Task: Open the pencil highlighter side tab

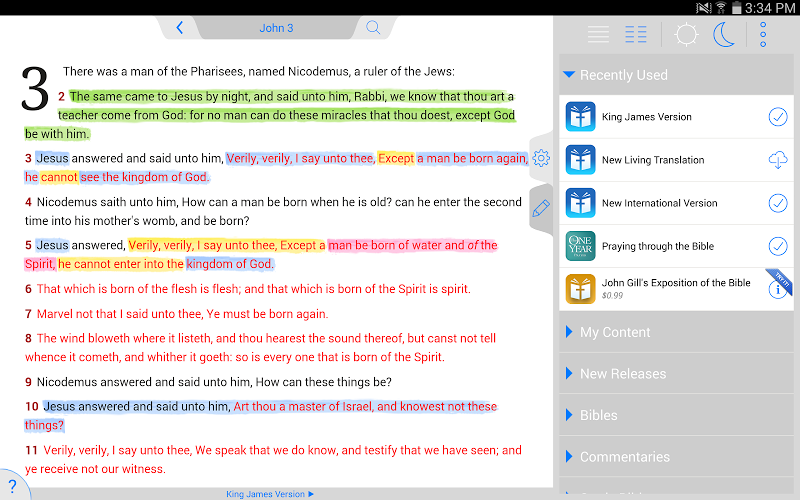Action: [x=541, y=208]
